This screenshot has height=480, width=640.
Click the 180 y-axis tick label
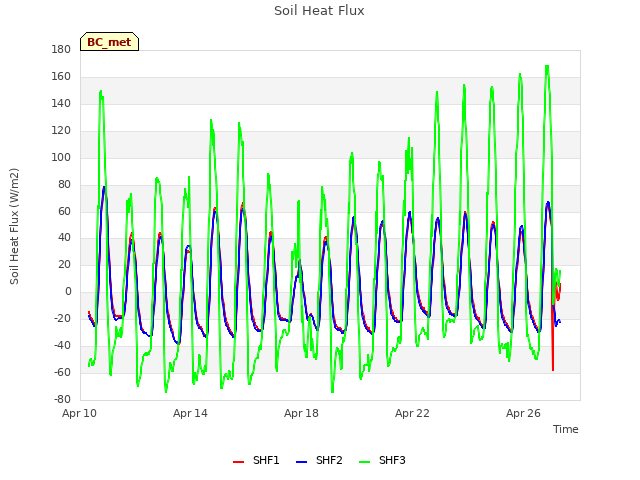61,49
